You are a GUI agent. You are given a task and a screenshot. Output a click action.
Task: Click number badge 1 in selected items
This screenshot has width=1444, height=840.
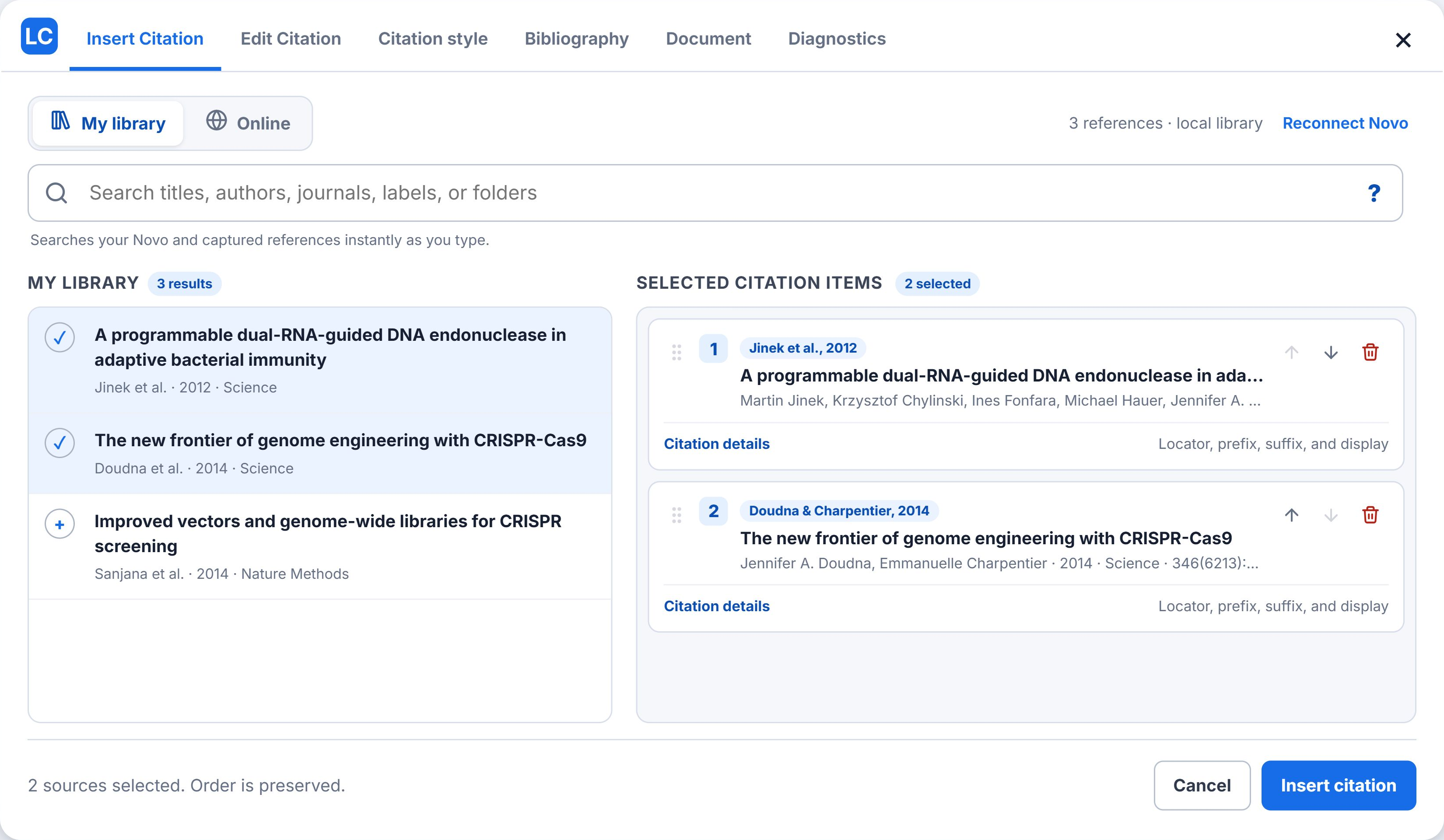(x=713, y=348)
